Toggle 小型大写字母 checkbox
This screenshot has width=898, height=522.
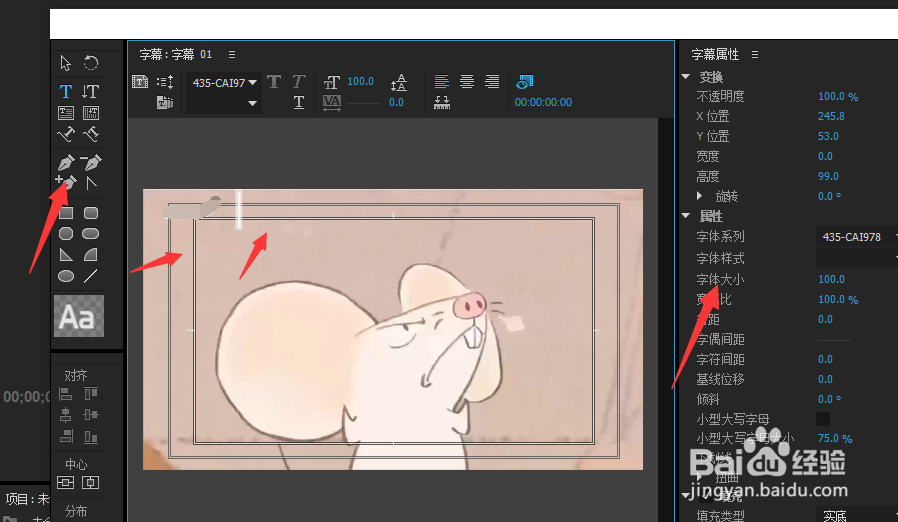[823, 419]
